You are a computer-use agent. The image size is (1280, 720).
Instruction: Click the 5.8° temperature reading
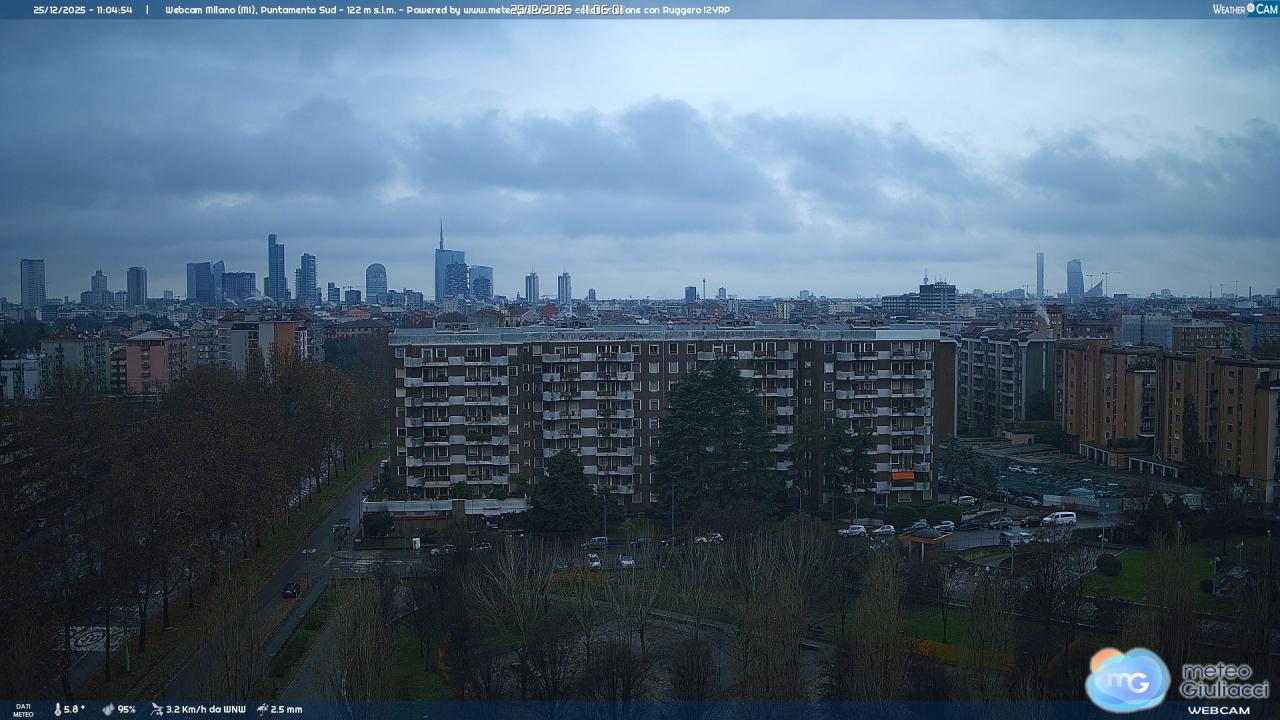pyautogui.click(x=75, y=709)
